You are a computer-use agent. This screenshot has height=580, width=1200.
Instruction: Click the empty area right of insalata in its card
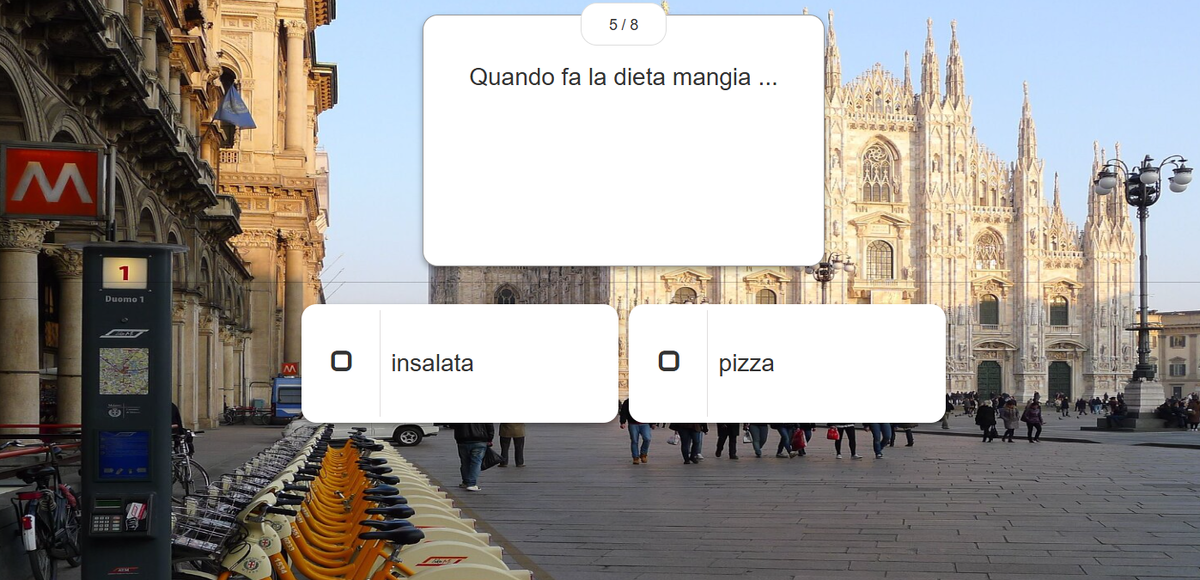point(545,363)
